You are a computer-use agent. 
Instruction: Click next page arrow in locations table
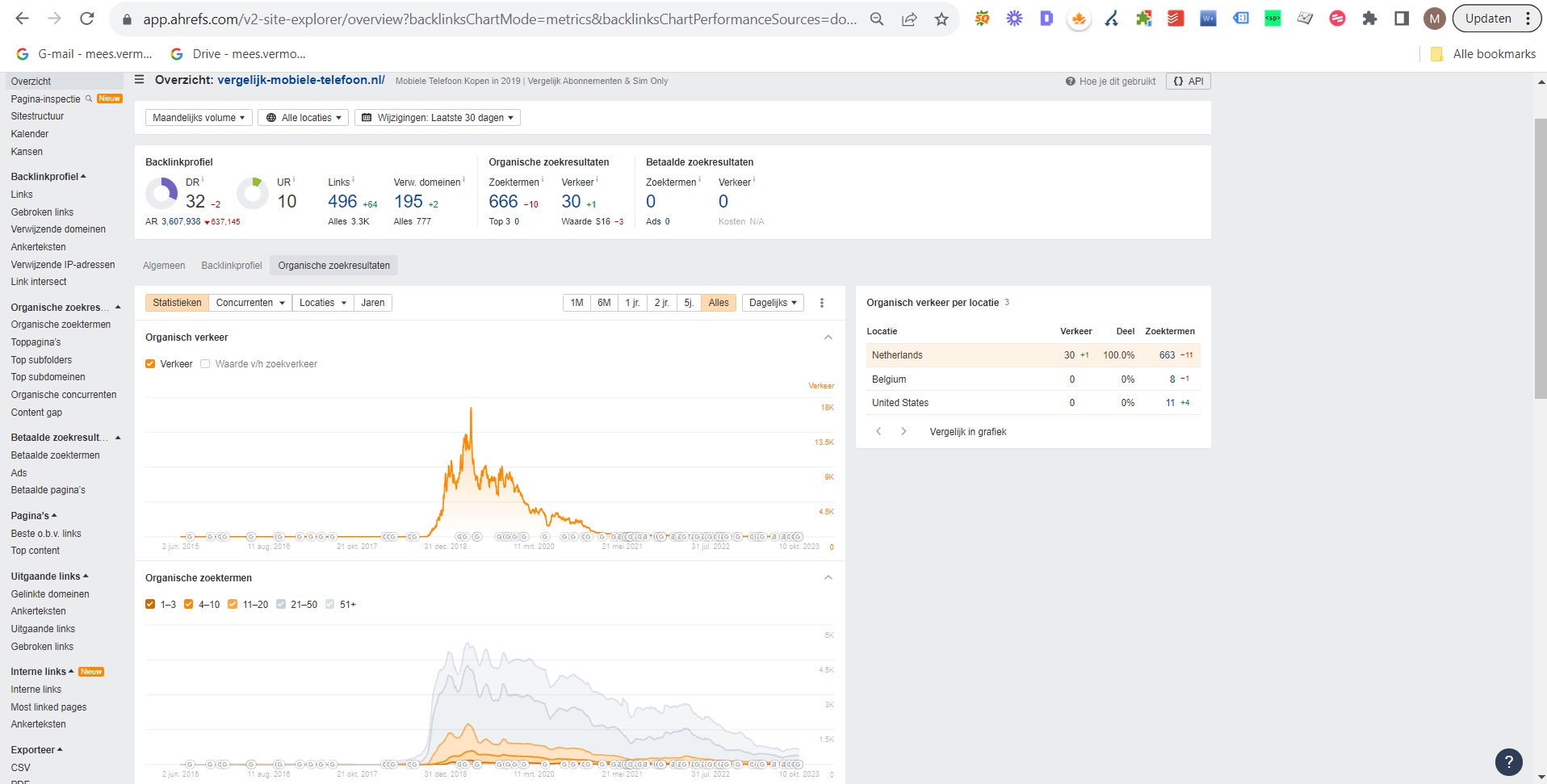pos(903,431)
